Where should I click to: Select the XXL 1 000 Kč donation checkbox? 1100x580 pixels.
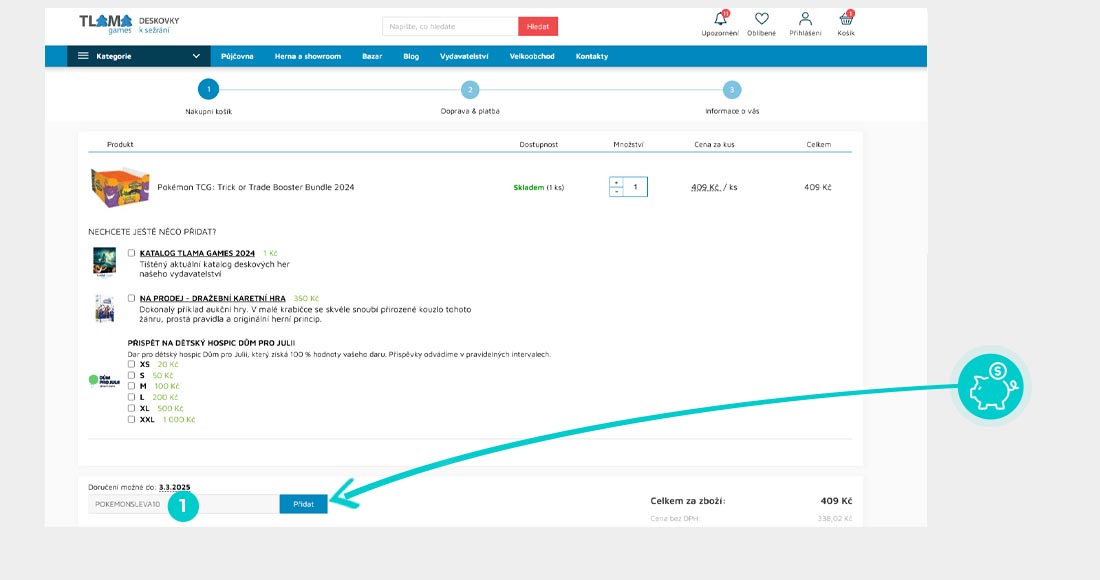131,419
